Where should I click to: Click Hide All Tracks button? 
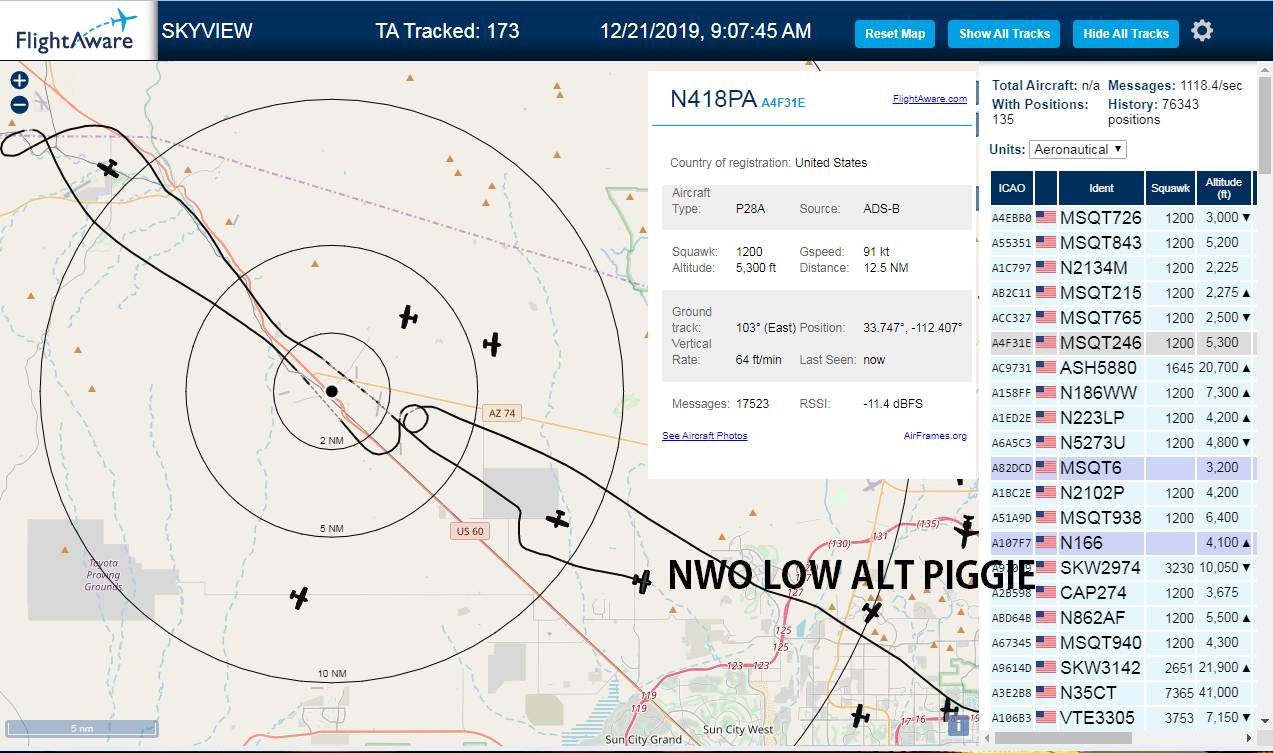click(1126, 33)
